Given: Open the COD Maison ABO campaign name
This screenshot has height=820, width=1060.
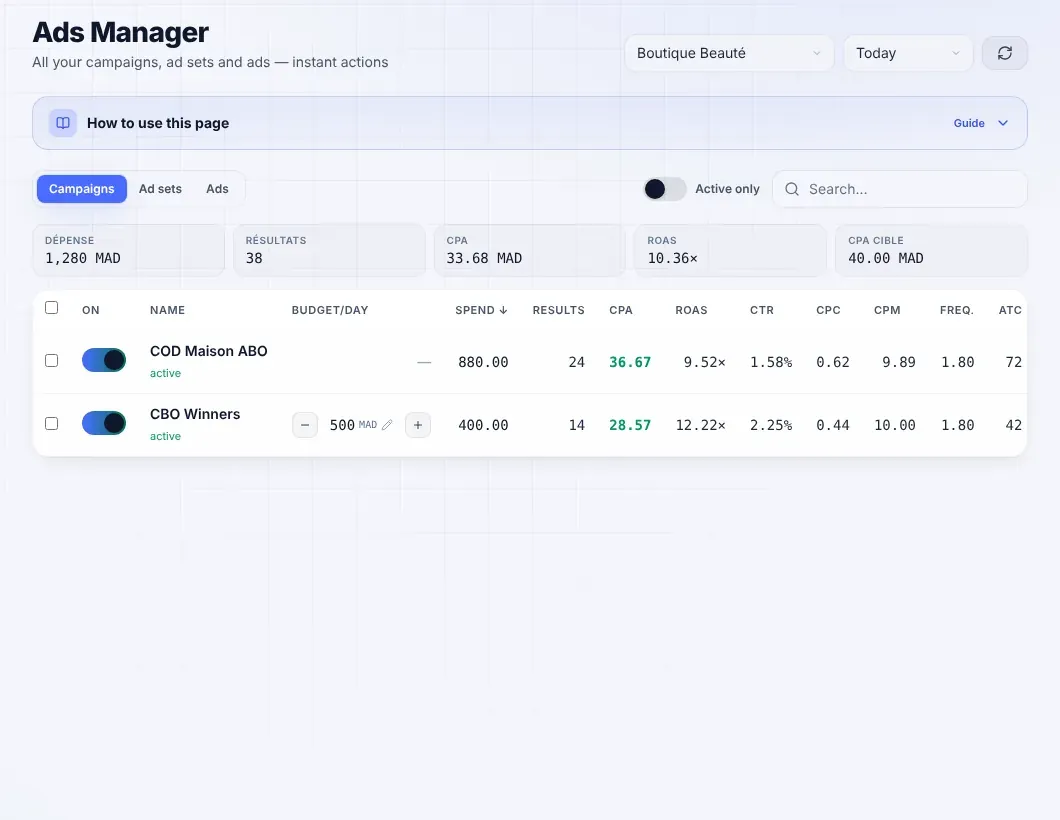Looking at the screenshot, I should tap(209, 351).
